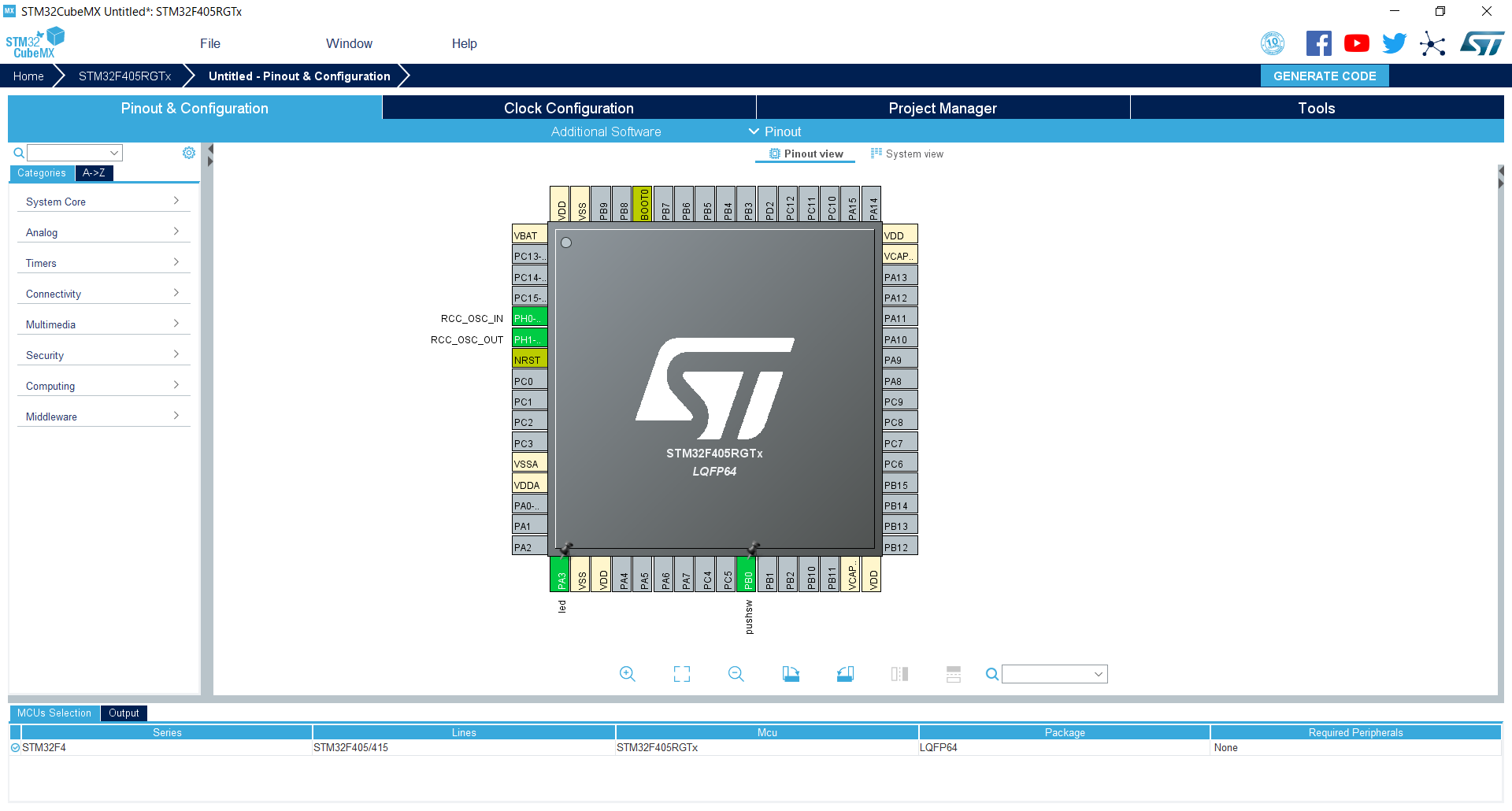Open the Output tab at bottom
The height and width of the screenshot is (811, 1512).
pyautogui.click(x=124, y=713)
